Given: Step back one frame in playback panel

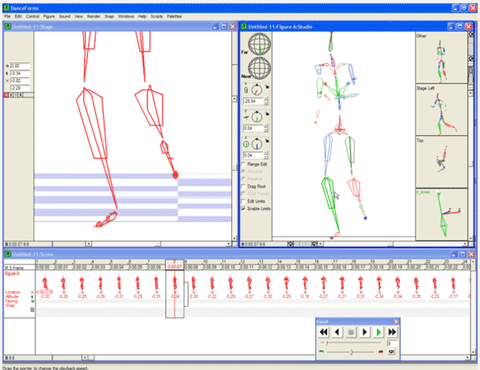Looking at the screenshot, I should click(x=337, y=332).
